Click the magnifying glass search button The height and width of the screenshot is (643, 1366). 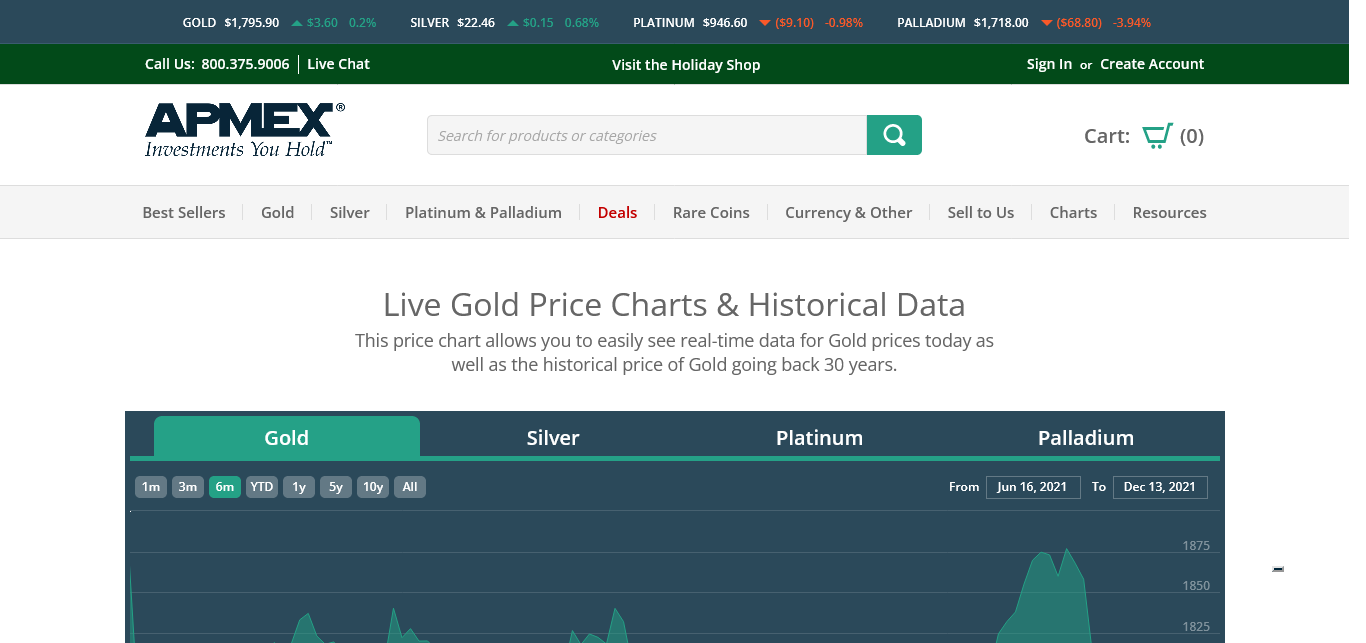point(894,135)
